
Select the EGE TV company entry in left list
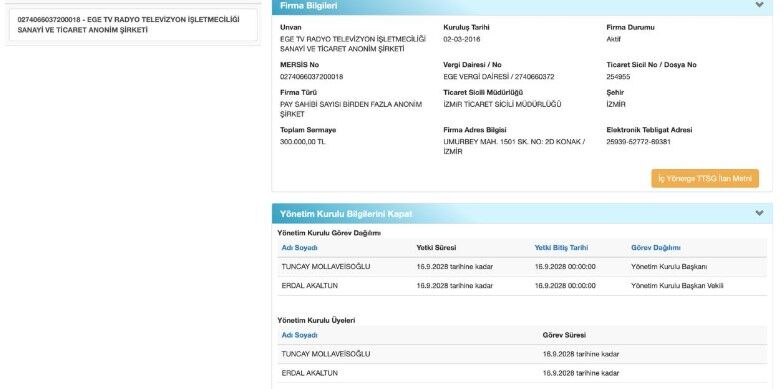[x=133, y=25]
